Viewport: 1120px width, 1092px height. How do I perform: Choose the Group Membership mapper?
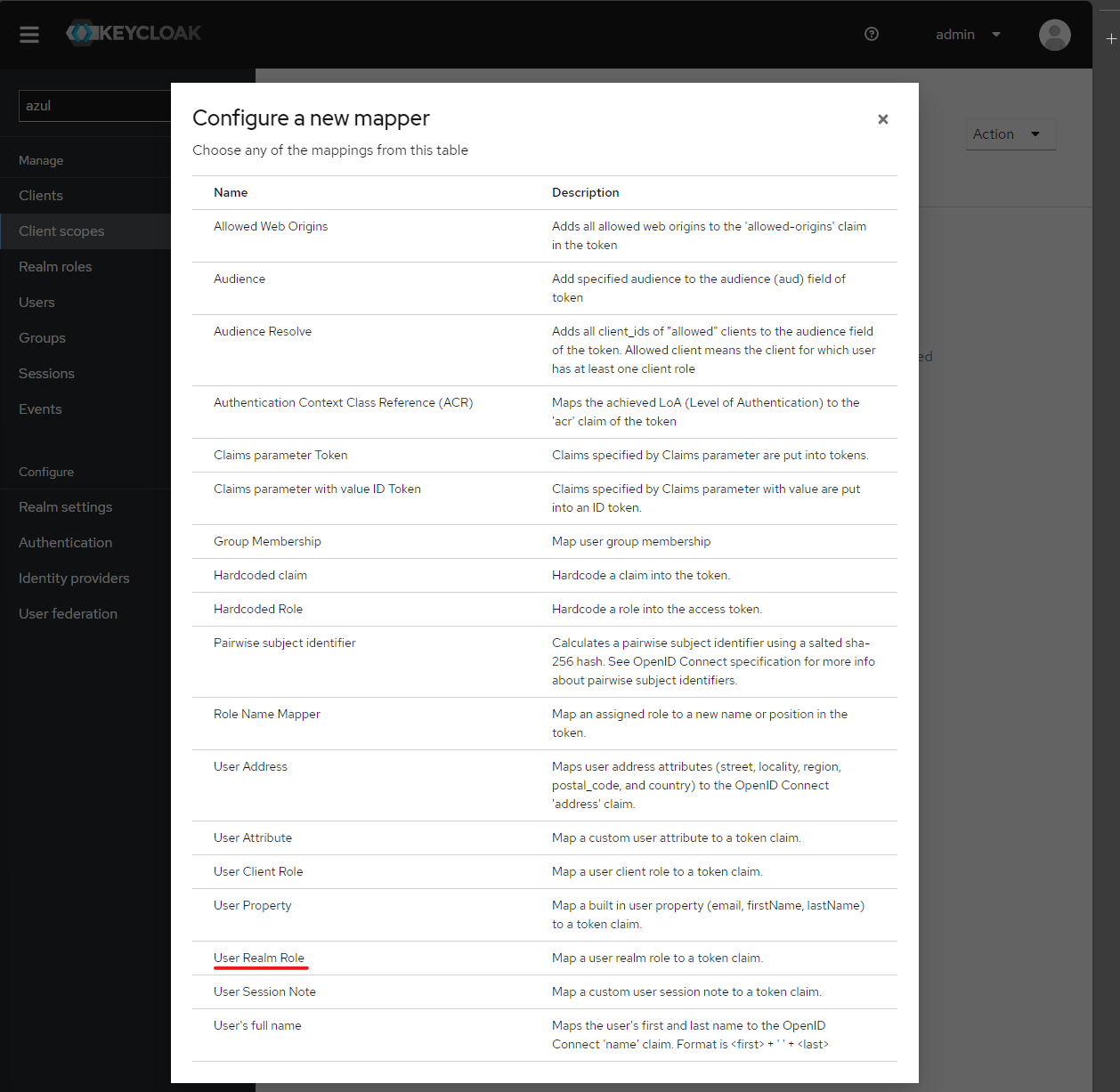pos(267,541)
